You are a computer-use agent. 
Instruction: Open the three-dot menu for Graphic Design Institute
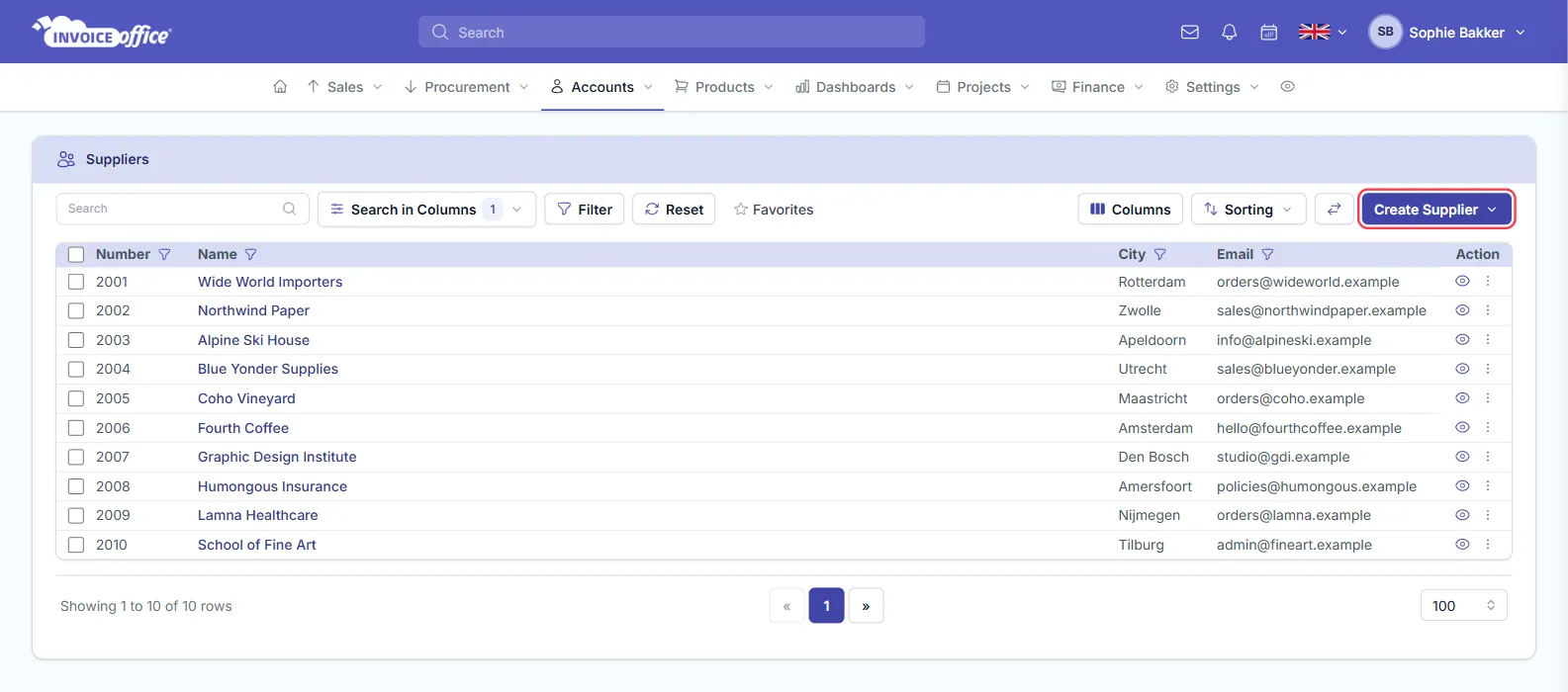pos(1488,457)
